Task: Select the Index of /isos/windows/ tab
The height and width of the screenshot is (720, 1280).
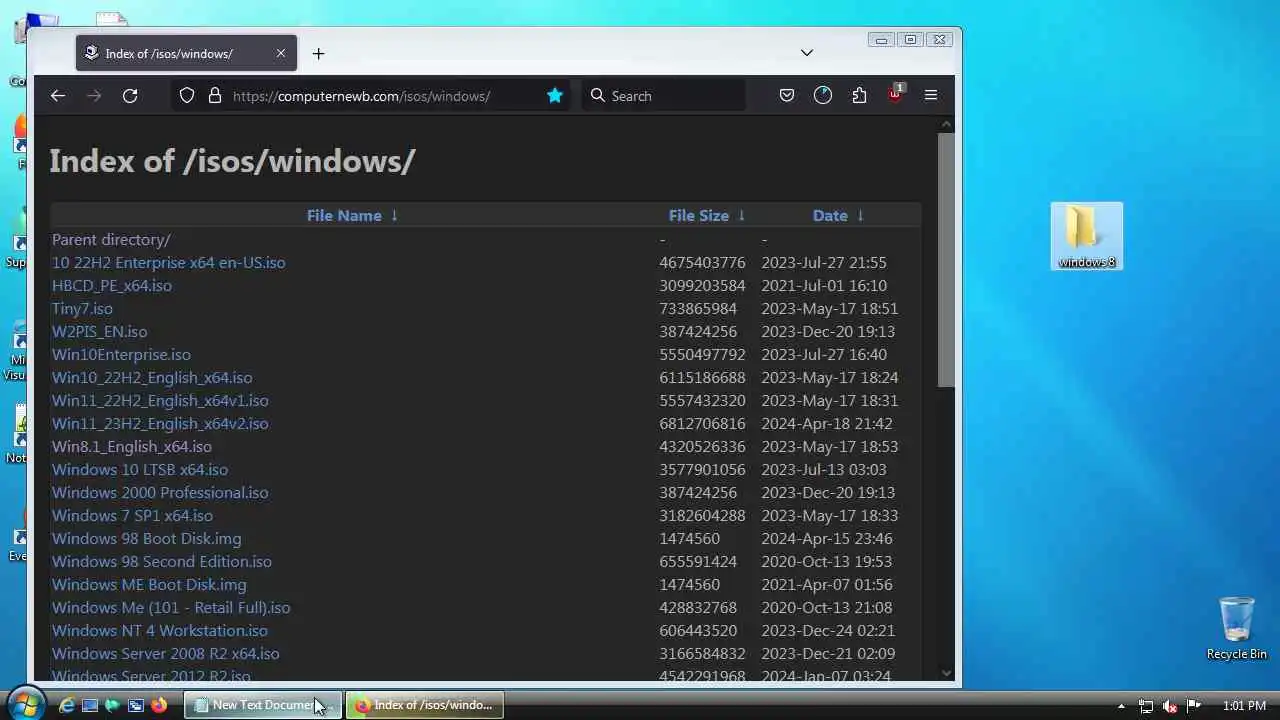Action: [x=186, y=53]
